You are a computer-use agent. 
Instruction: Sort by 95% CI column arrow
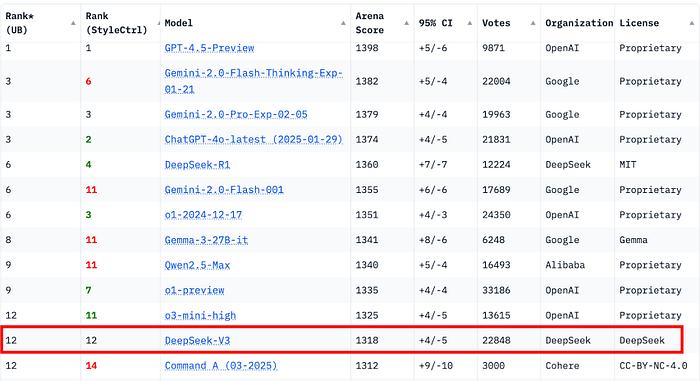[470, 23]
